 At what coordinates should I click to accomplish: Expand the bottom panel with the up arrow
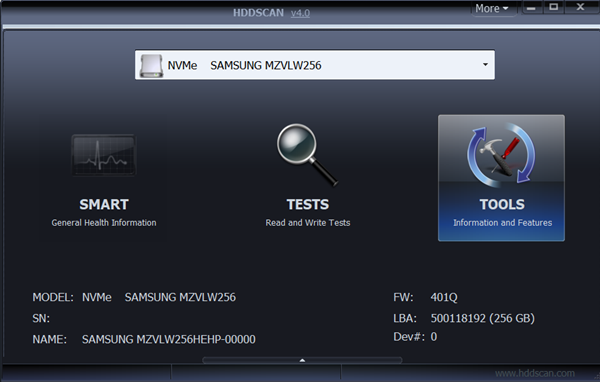[302, 360]
